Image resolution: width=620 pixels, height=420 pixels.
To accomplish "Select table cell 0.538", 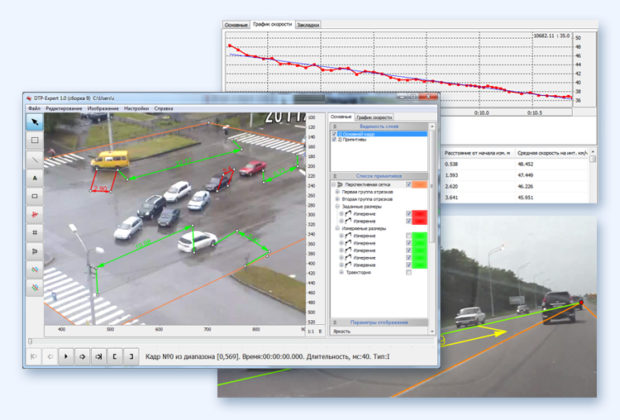I will 451,164.
